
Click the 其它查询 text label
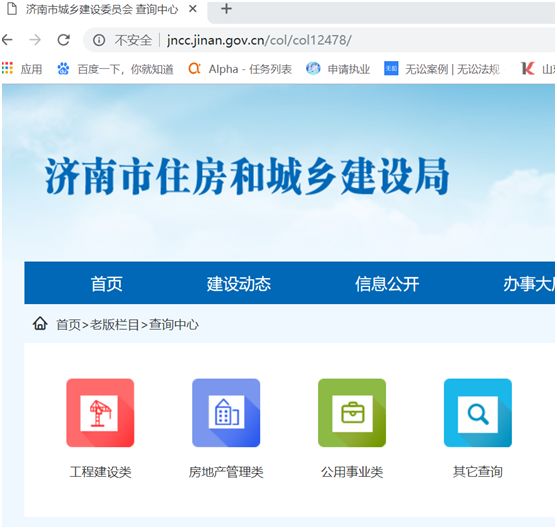click(478, 472)
